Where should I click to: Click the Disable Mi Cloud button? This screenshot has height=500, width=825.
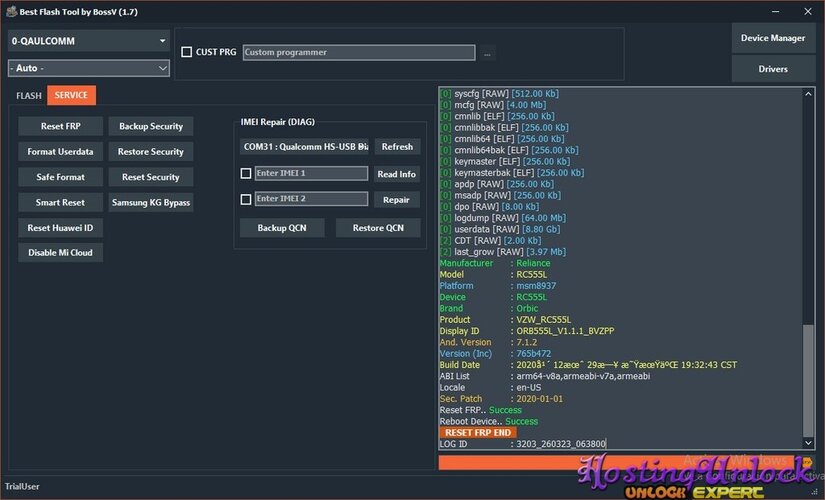coord(60,253)
